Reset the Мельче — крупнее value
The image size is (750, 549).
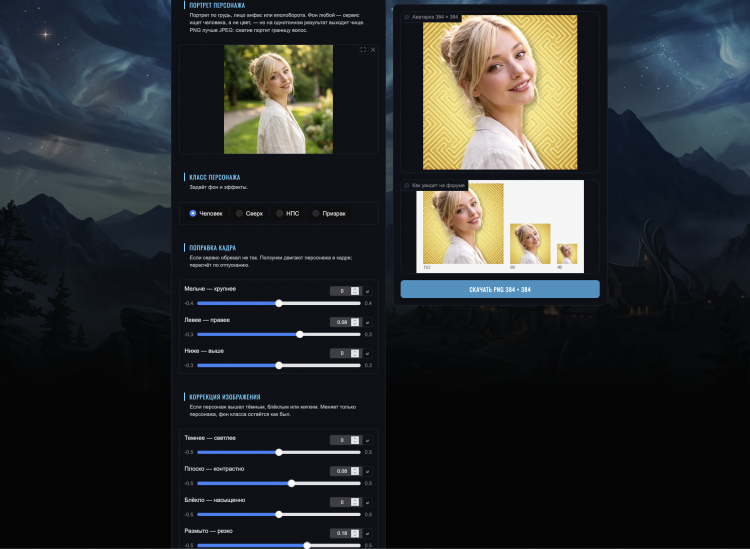367,291
